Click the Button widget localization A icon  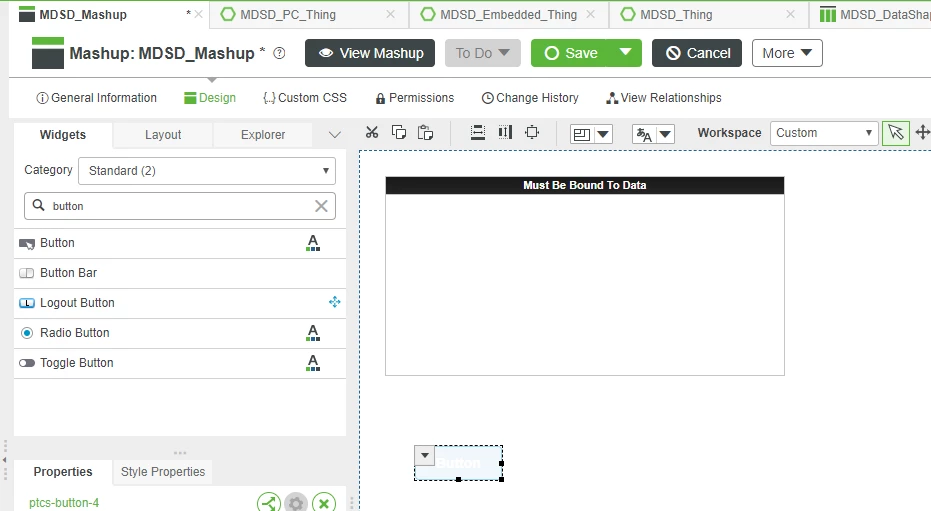[313, 243]
